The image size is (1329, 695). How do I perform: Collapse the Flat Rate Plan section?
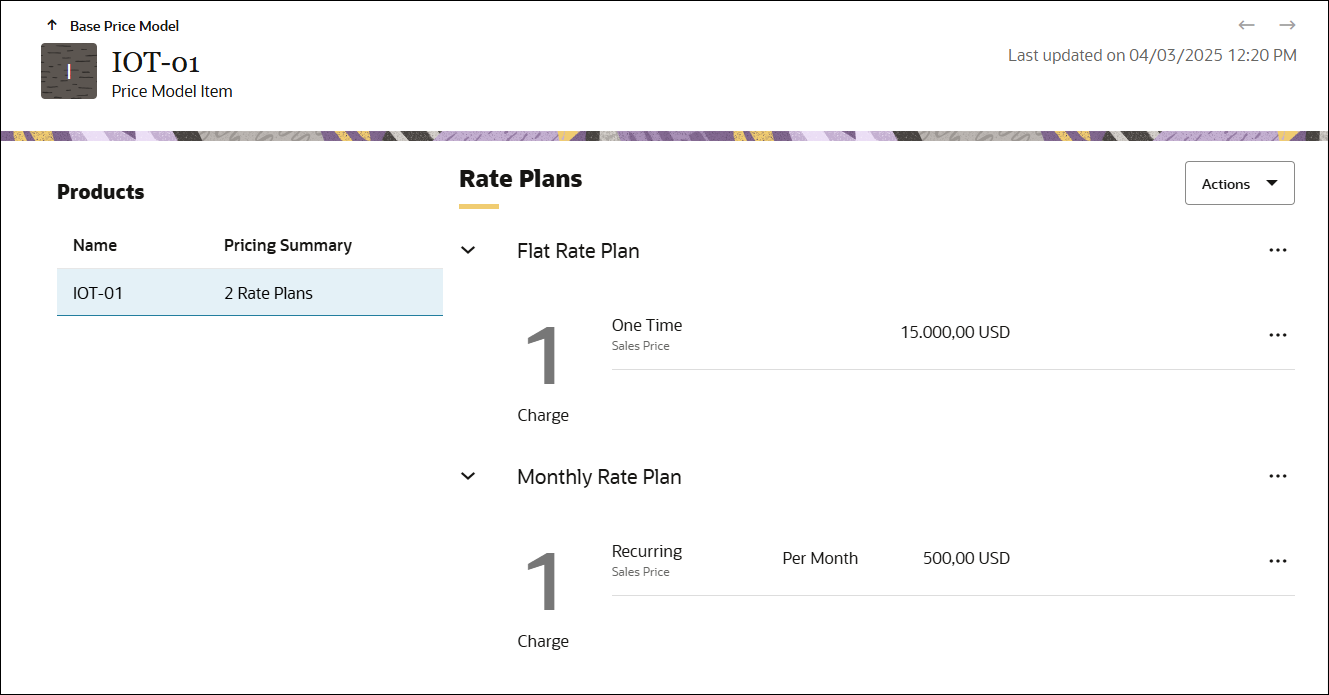coord(467,249)
